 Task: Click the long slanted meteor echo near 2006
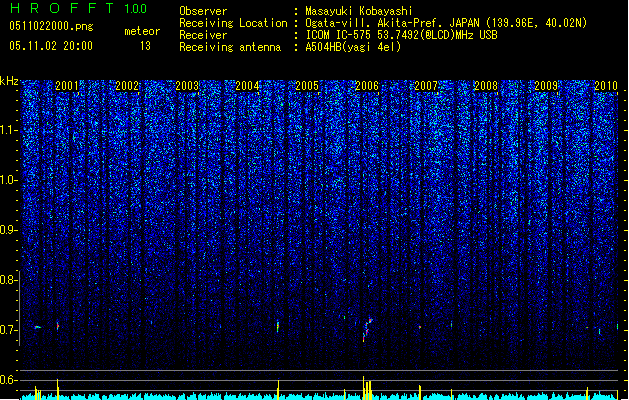(x=367, y=330)
